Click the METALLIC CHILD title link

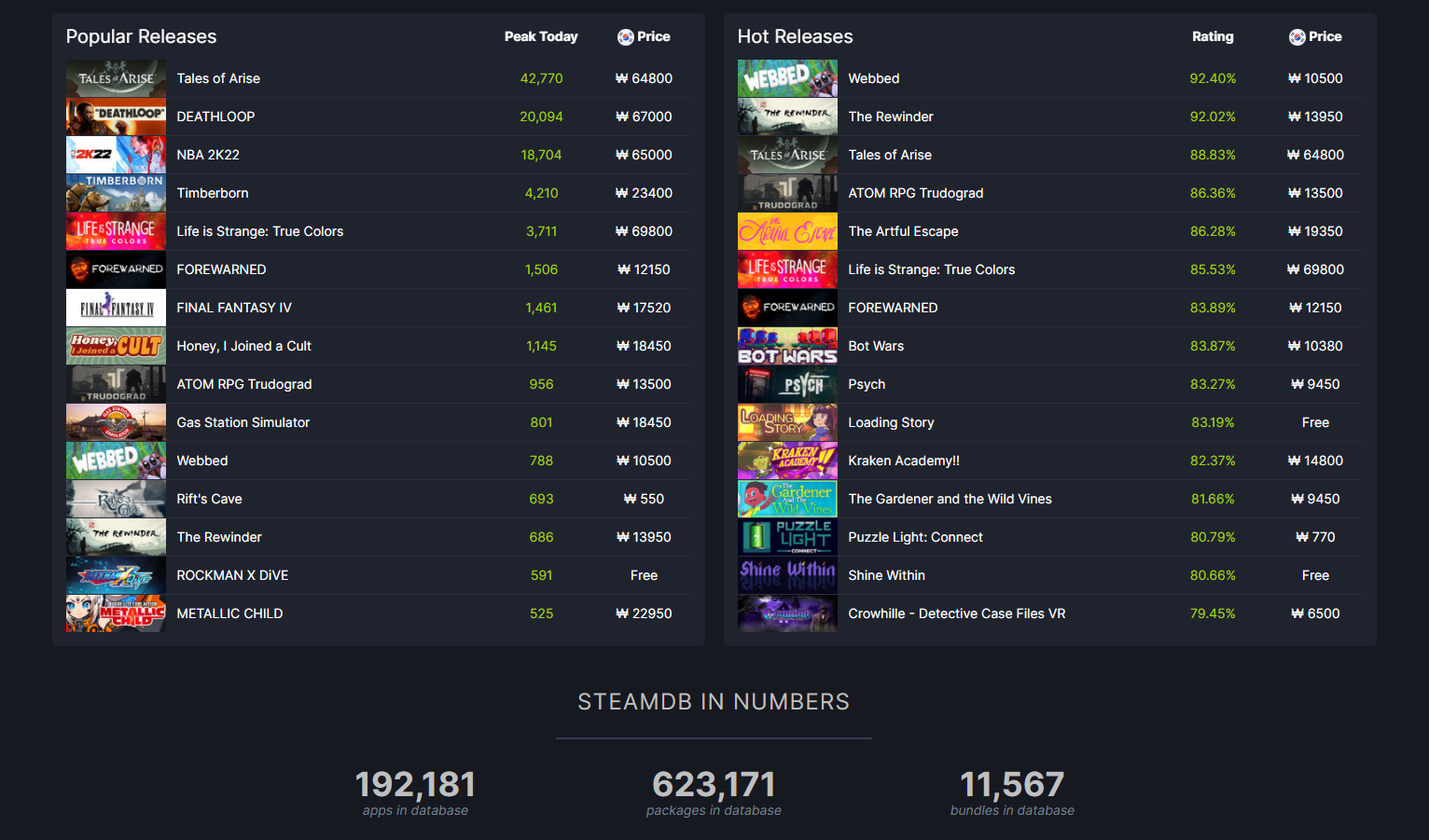coord(229,613)
